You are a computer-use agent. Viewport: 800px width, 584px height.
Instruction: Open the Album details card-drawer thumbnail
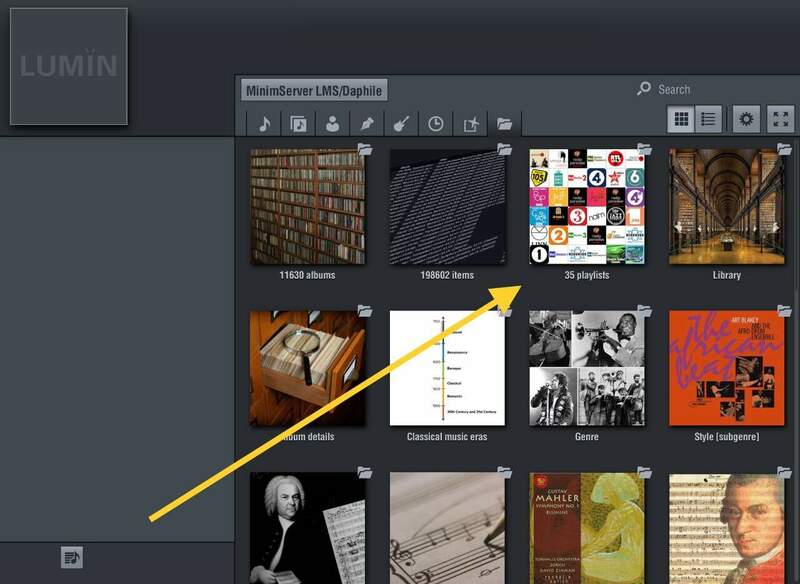[x=308, y=368]
